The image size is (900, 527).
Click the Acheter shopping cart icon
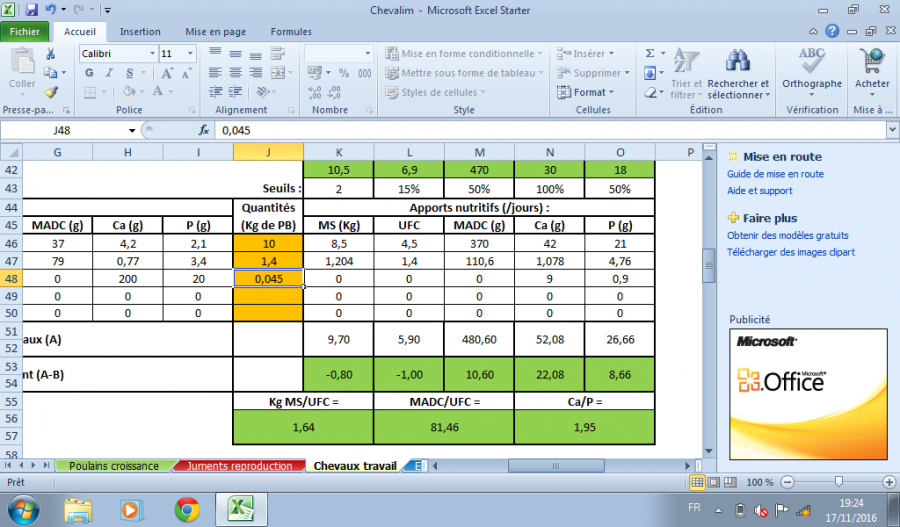point(871,68)
